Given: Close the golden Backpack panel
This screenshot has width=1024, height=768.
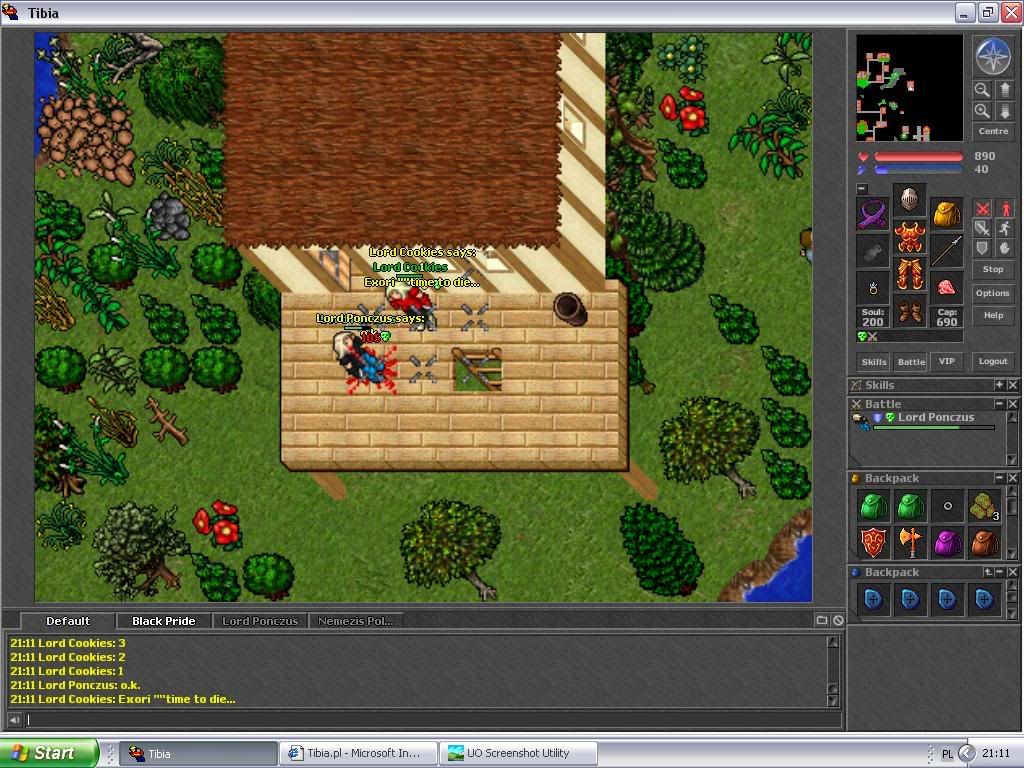Looking at the screenshot, I should click(x=1012, y=478).
